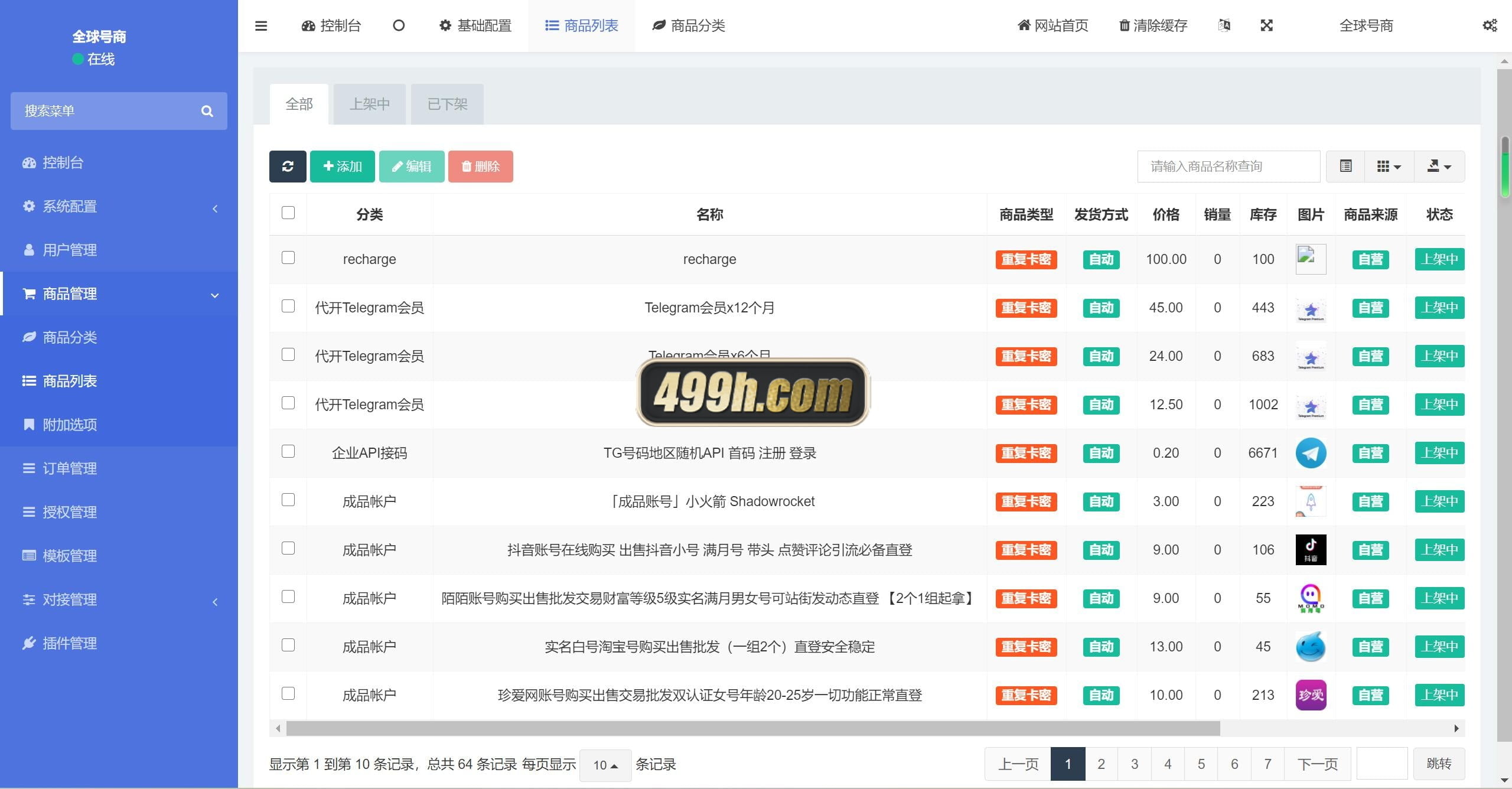Enable checkbox for Telegram会员x12个月 row
Screen dimensions: 1512x789
288,306
